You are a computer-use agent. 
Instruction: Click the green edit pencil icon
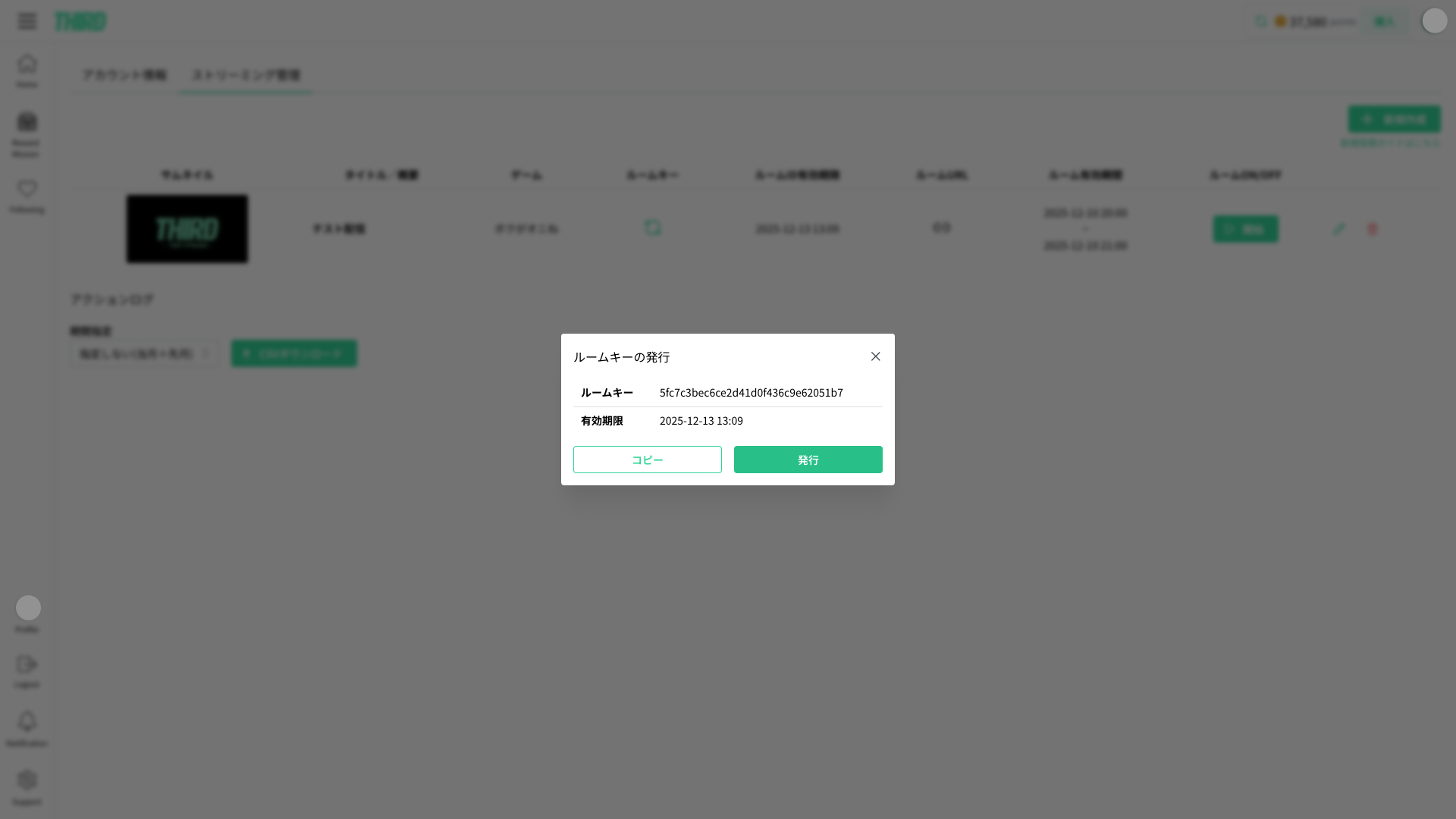(1339, 228)
